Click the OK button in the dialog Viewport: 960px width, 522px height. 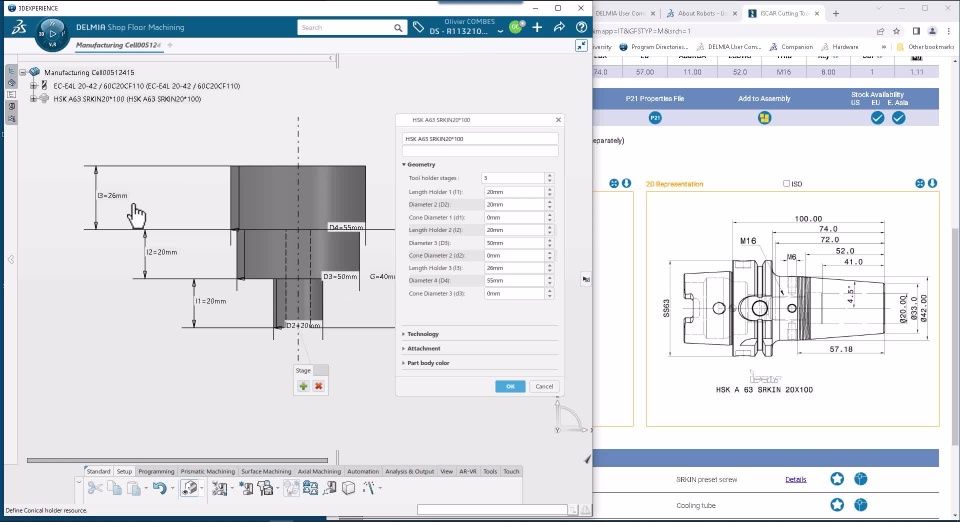(x=510, y=386)
